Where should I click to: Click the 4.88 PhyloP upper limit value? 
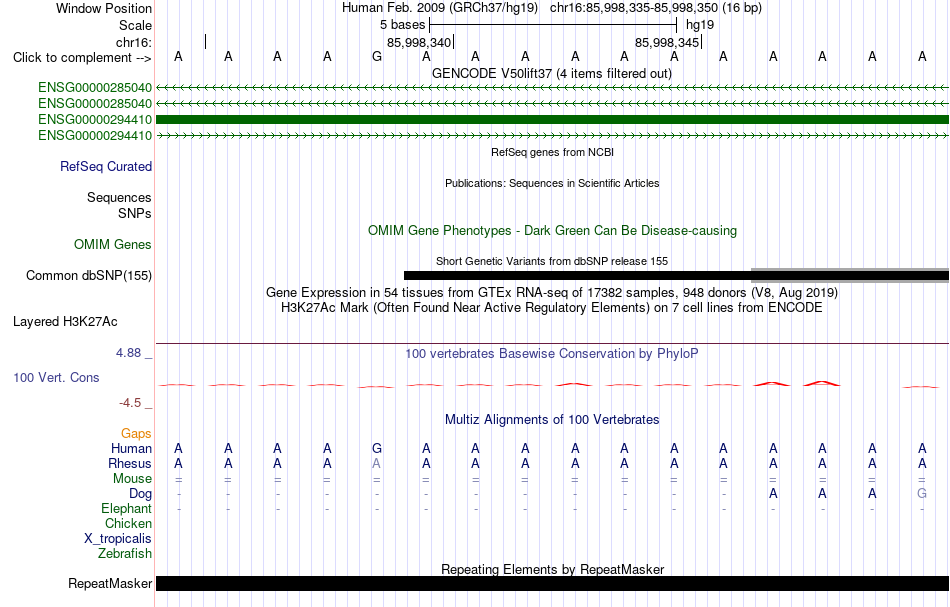coord(128,353)
